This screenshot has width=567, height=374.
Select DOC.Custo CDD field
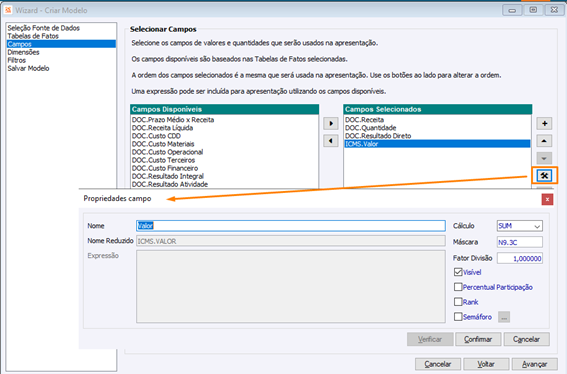156,136
